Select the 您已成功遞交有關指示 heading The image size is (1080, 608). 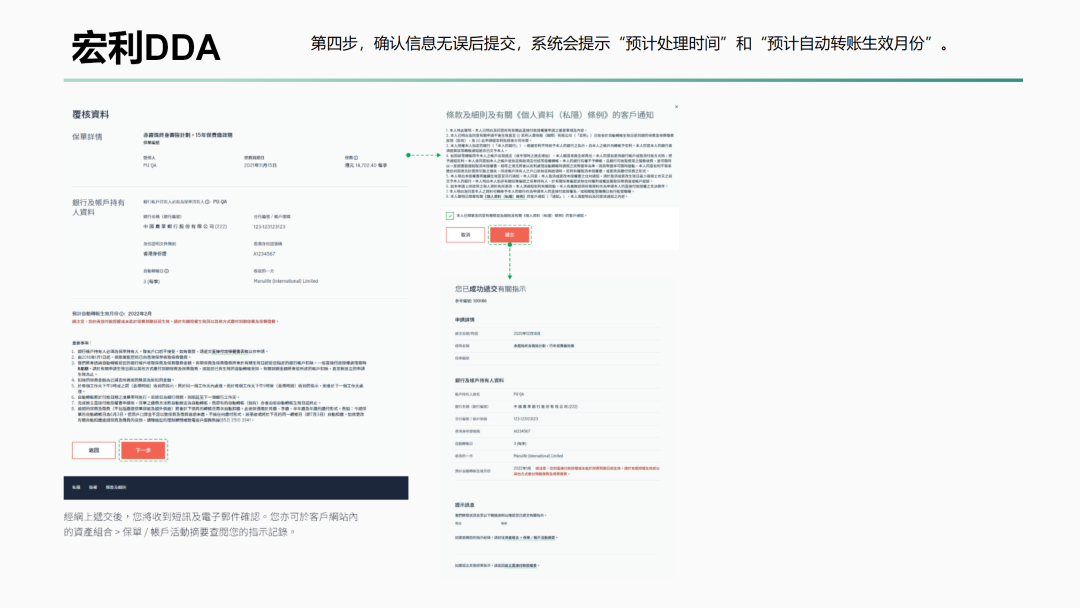pyautogui.click(x=490, y=289)
